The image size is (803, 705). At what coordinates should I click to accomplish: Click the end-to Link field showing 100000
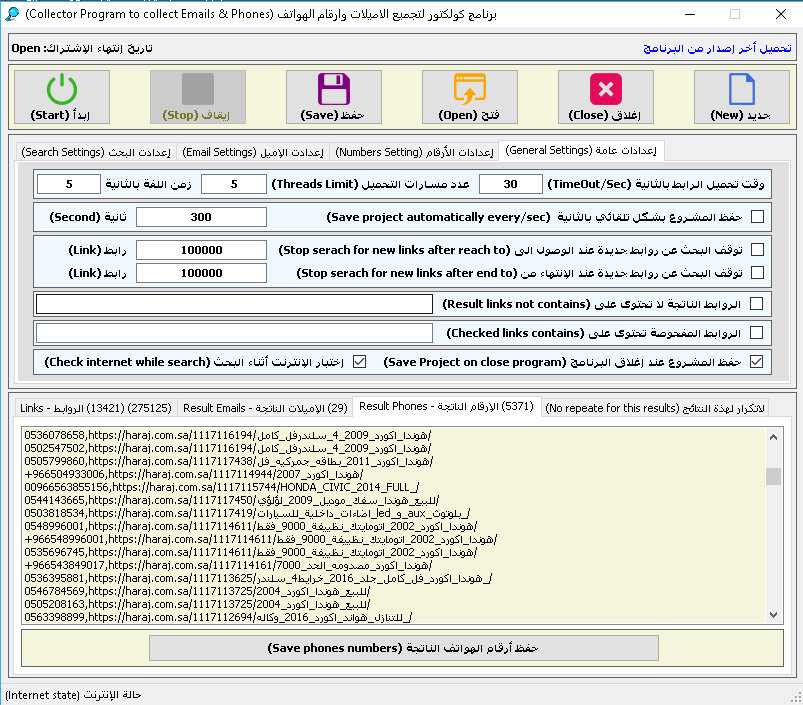[201, 273]
